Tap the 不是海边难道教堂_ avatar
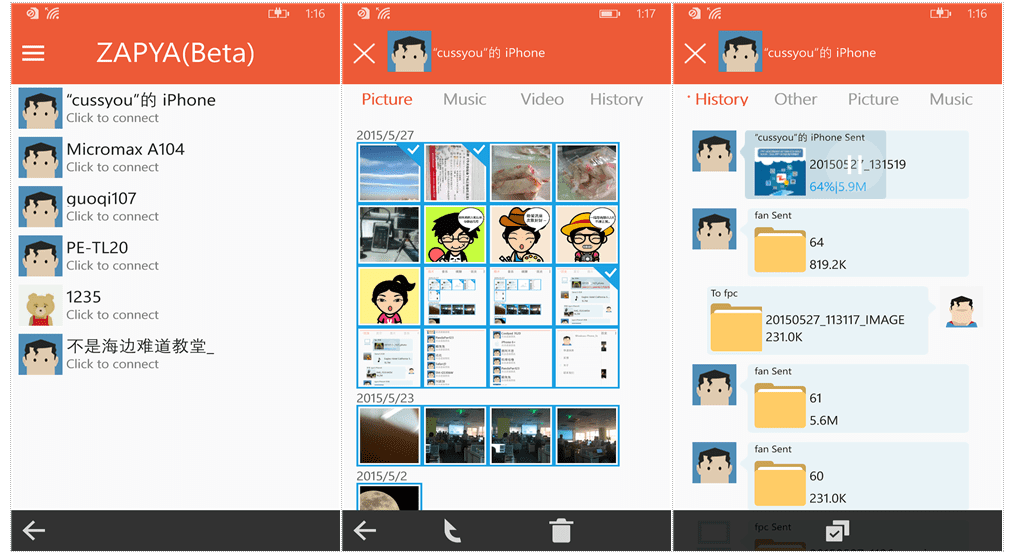Viewport: 1015px width, 555px height. pos(40,354)
